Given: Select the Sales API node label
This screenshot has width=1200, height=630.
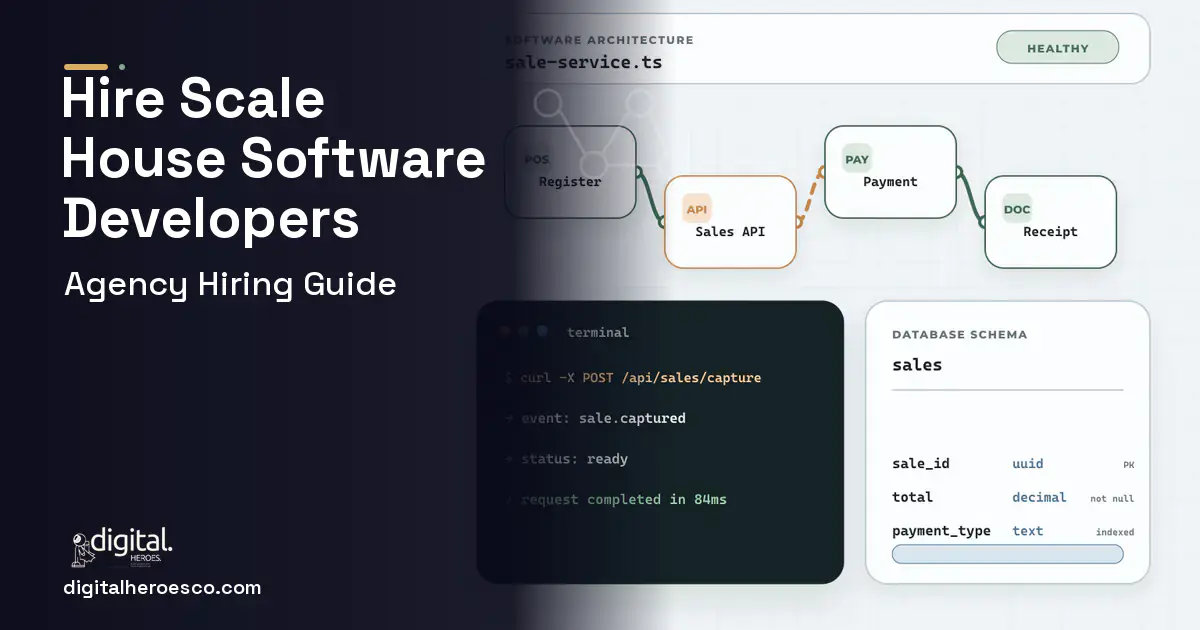Looking at the screenshot, I should tap(730, 231).
